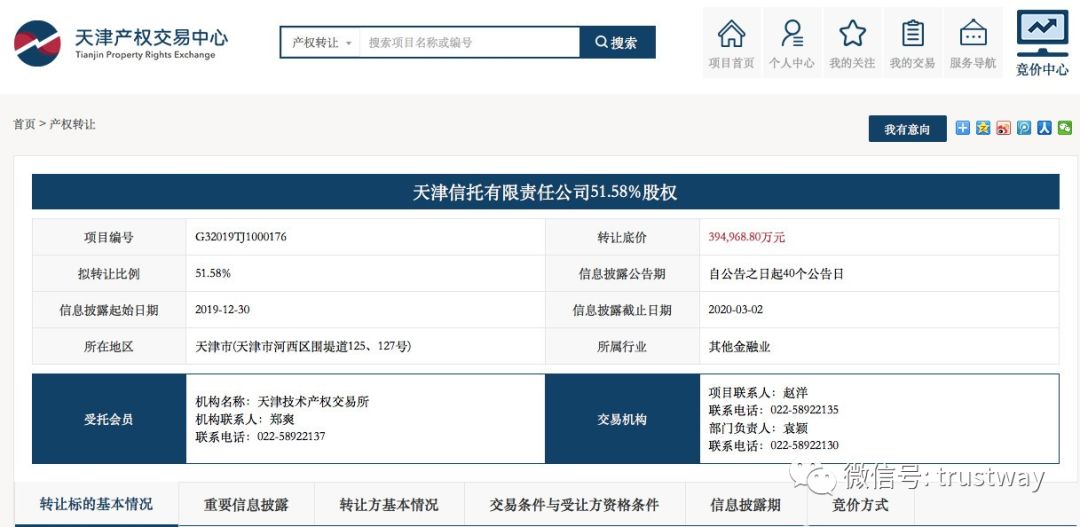Screen dimensions: 1080x527
Task: Open 我的交易 clipboard icon
Action: (912, 43)
